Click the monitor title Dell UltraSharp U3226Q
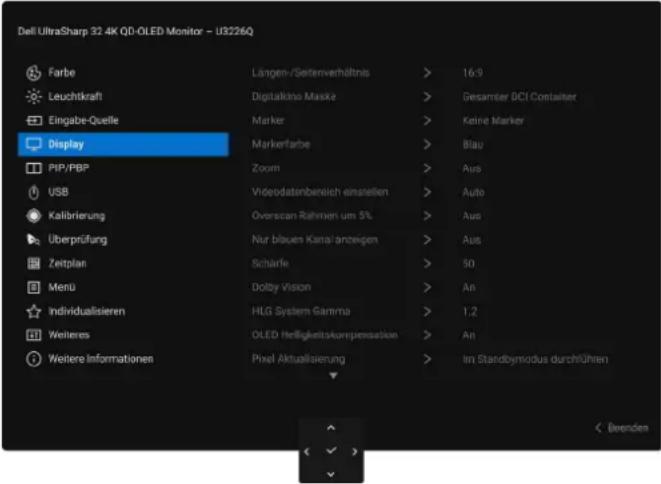661x484 pixels. click(136, 31)
